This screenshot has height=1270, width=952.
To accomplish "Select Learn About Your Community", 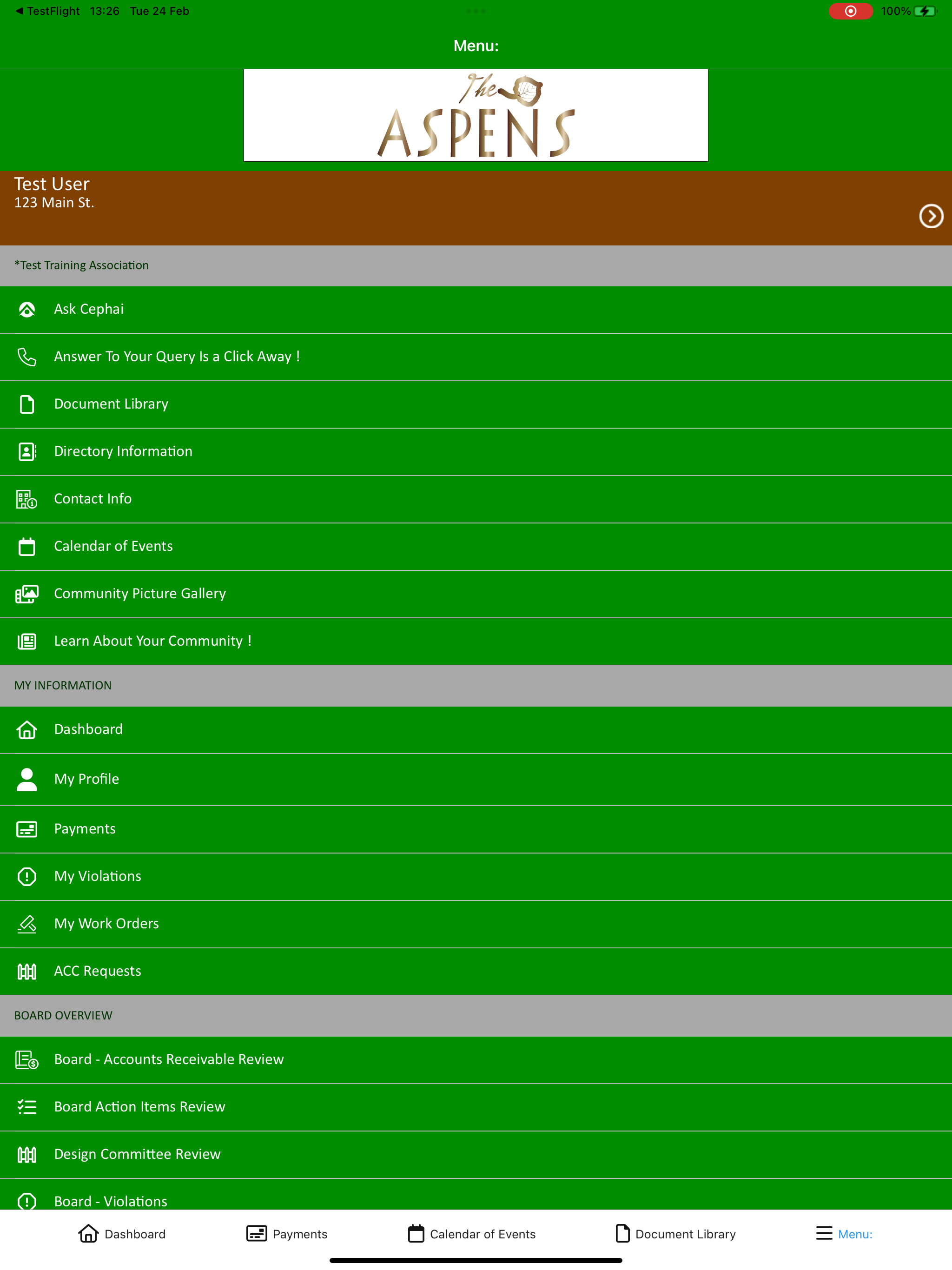I will (x=476, y=642).
